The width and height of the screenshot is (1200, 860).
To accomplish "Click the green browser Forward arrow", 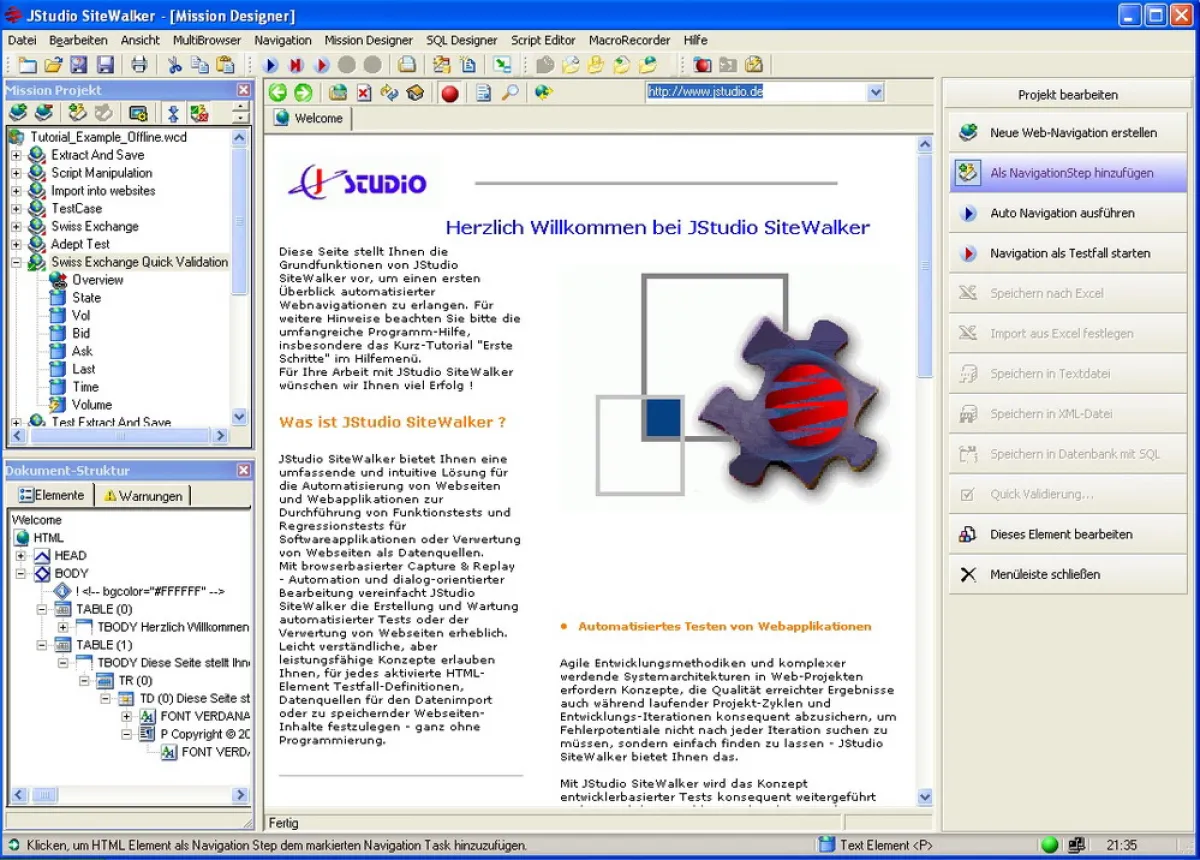I will point(302,93).
